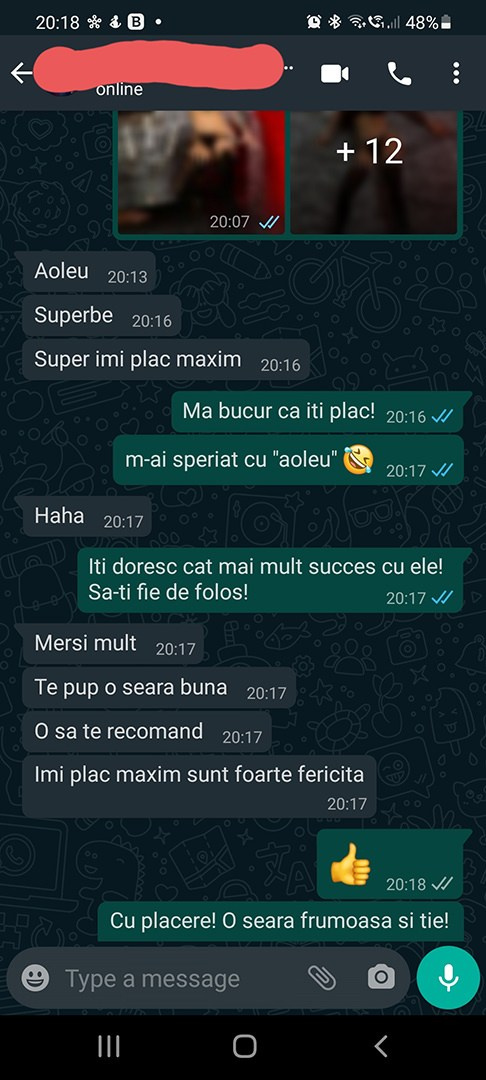Screen dimensions: 486x1080
Task: Tap the Android recent apps button
Action: pos(109,1046)
